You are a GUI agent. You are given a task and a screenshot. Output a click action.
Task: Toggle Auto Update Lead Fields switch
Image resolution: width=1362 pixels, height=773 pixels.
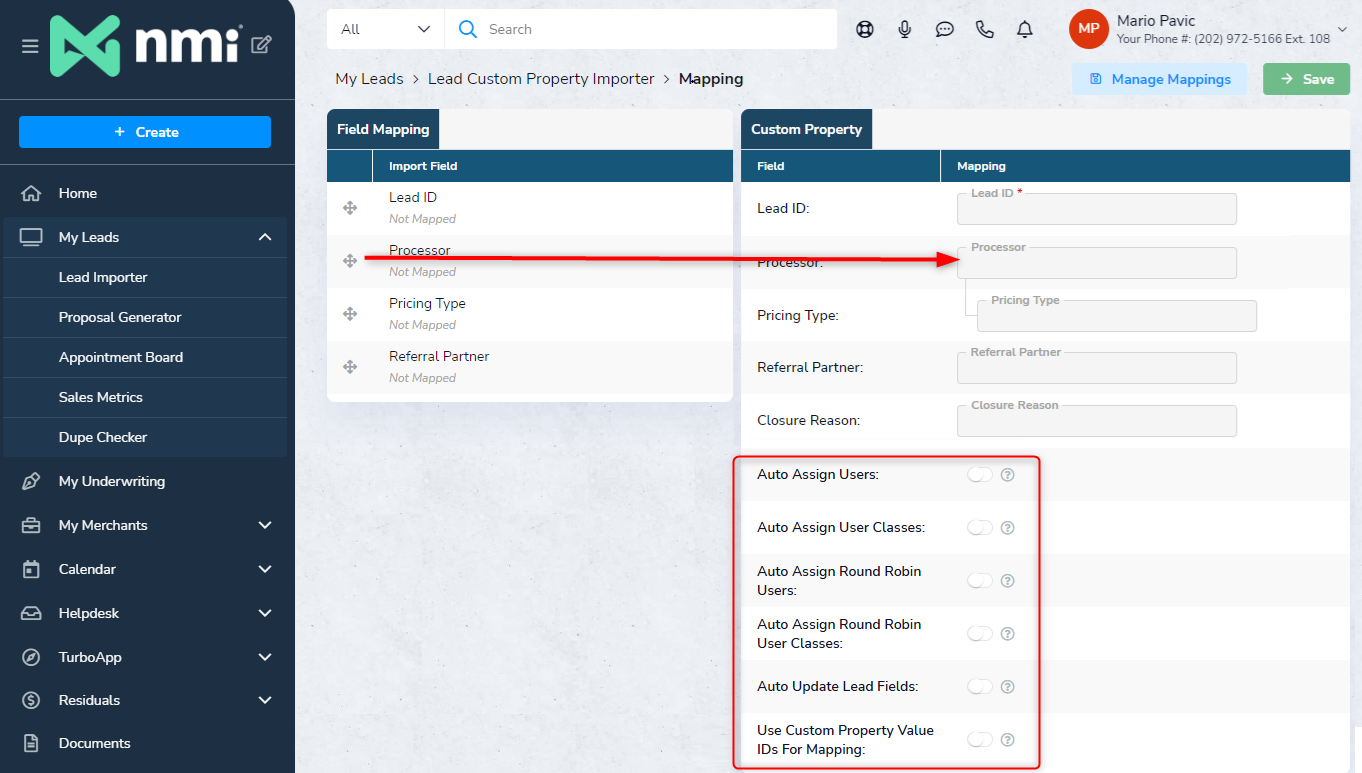click(980, 687)
